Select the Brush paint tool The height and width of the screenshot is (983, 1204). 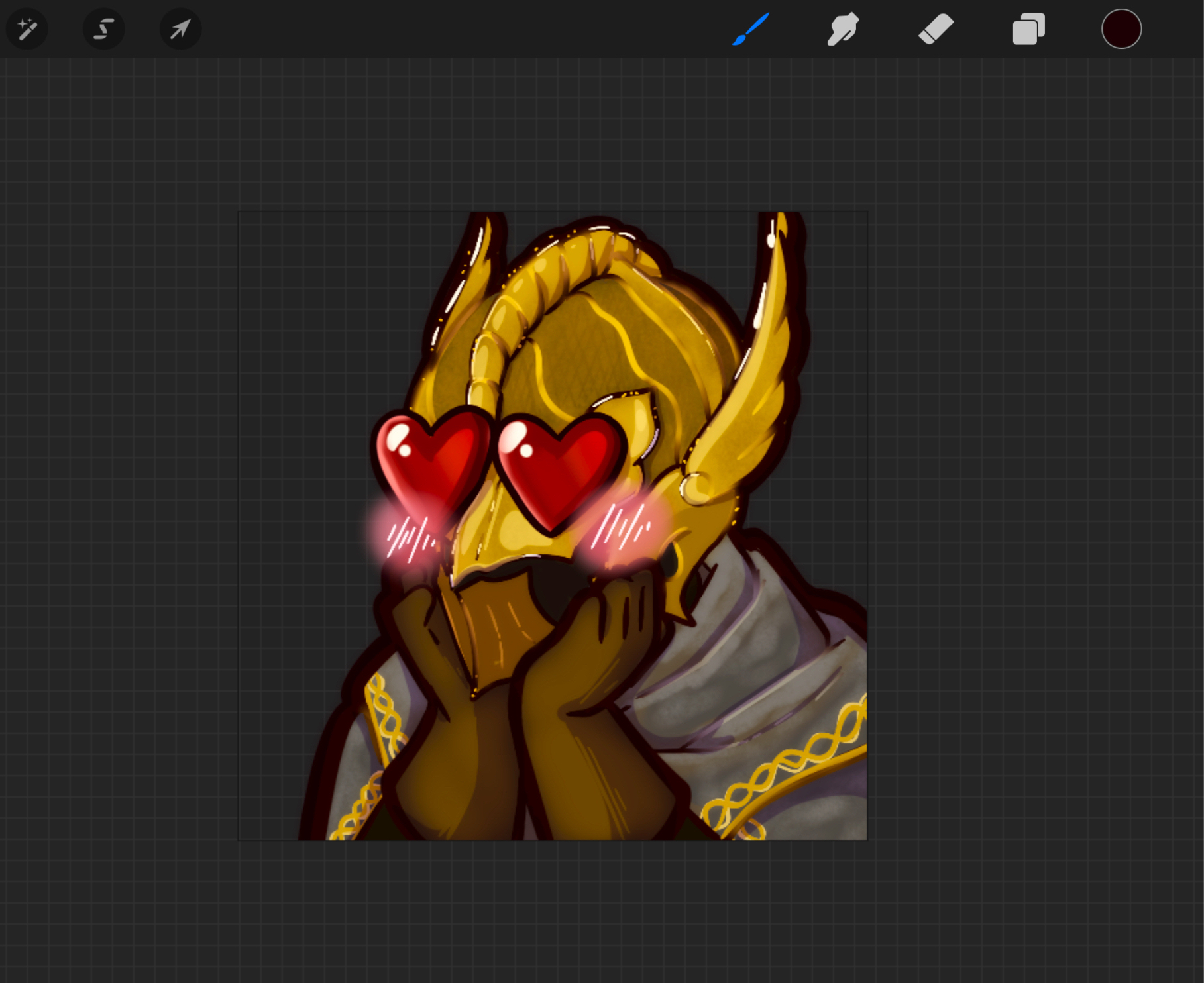coord(751,29)
